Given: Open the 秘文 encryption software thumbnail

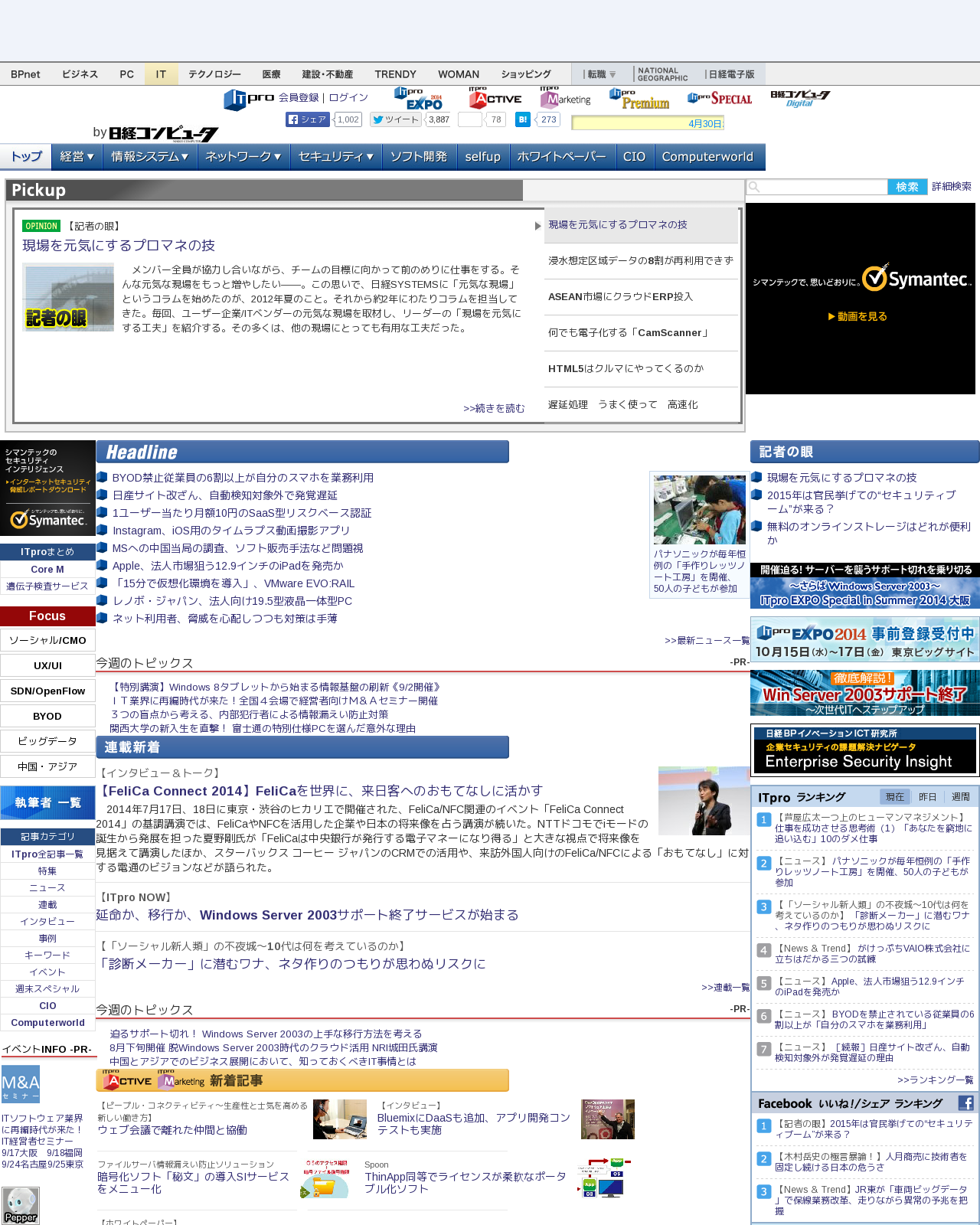Looking at the screenshot, I should 325,1178.
